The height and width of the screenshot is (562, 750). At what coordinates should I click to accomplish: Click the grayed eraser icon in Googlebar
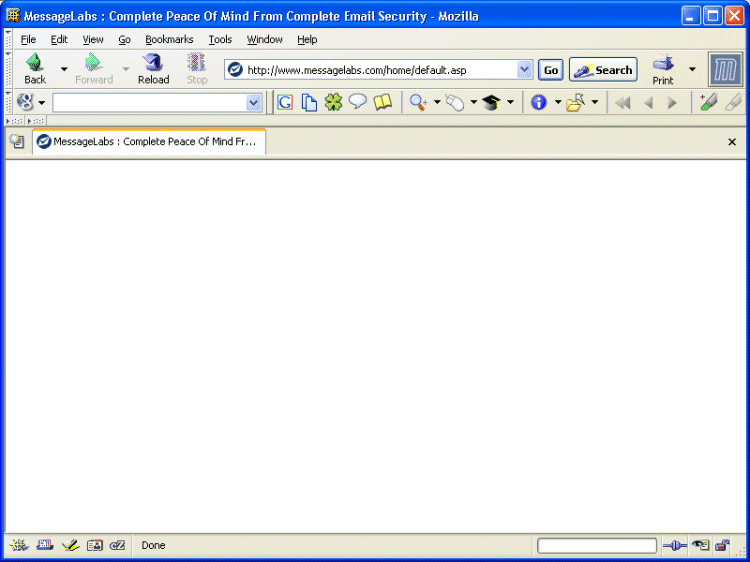[x=733, y=102]
